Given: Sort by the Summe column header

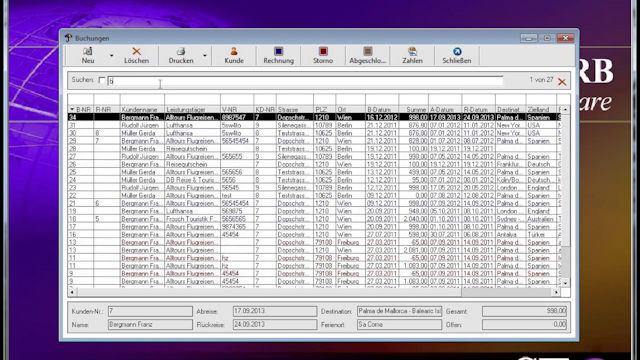Looking at the screenshot, I should click(413, 109).
